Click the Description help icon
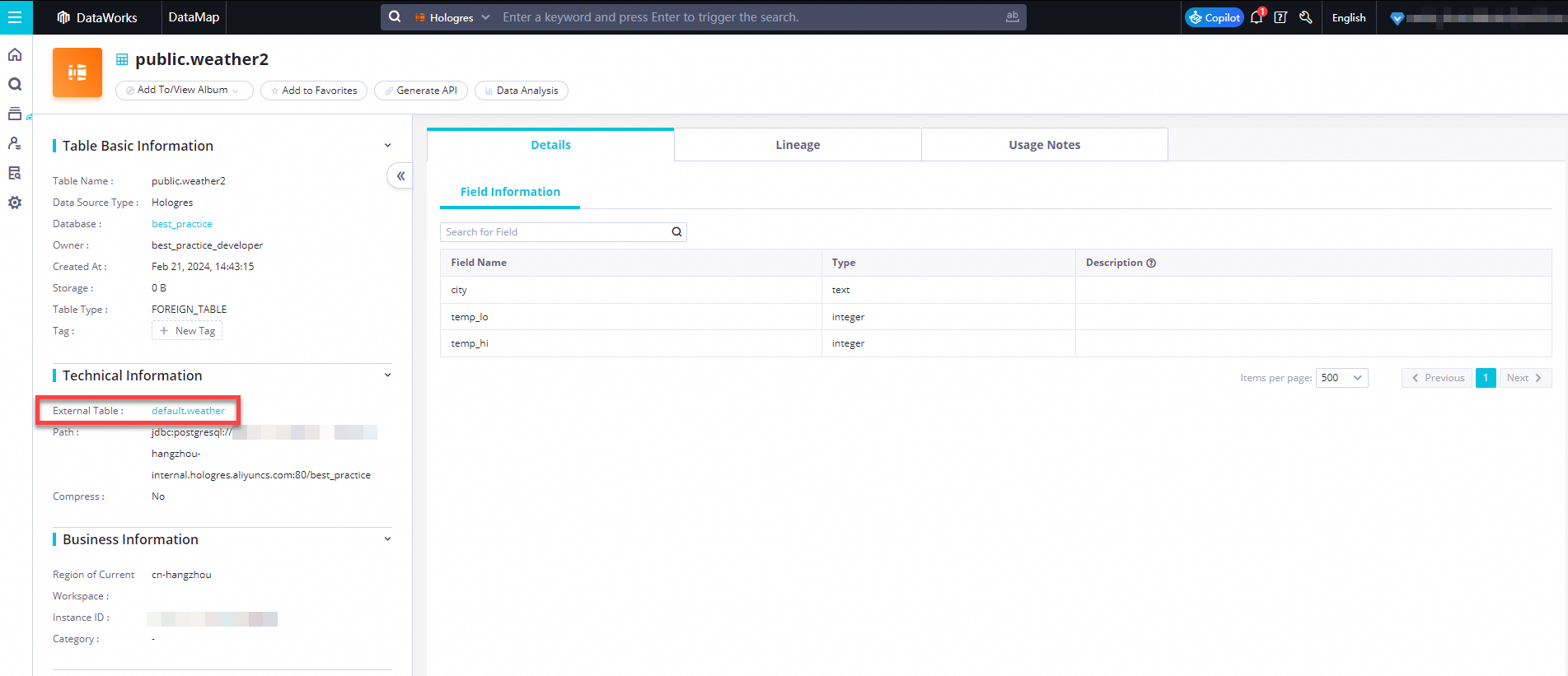 [x=1151, y=263]
